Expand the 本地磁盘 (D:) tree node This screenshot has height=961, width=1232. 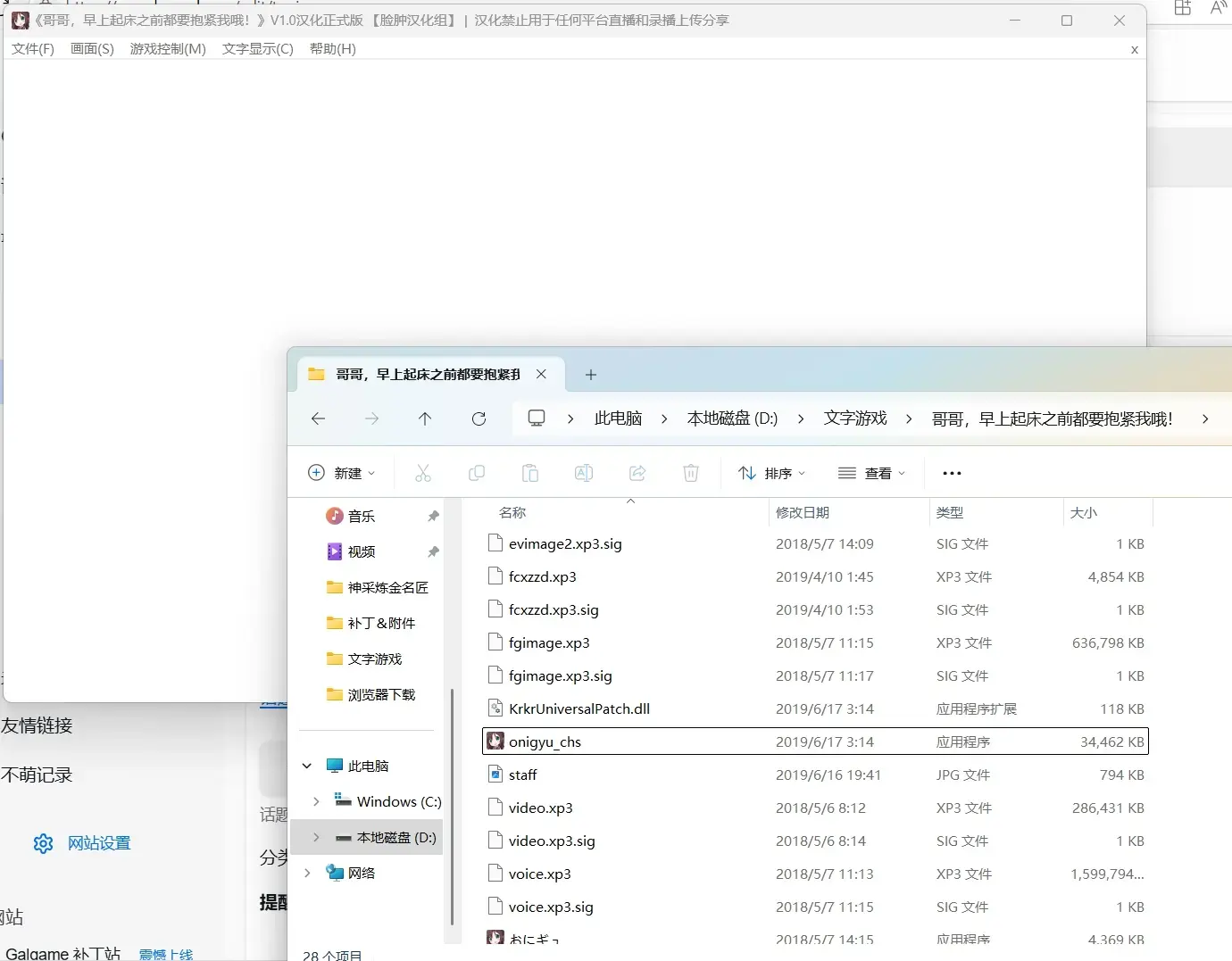coord(316,838)
